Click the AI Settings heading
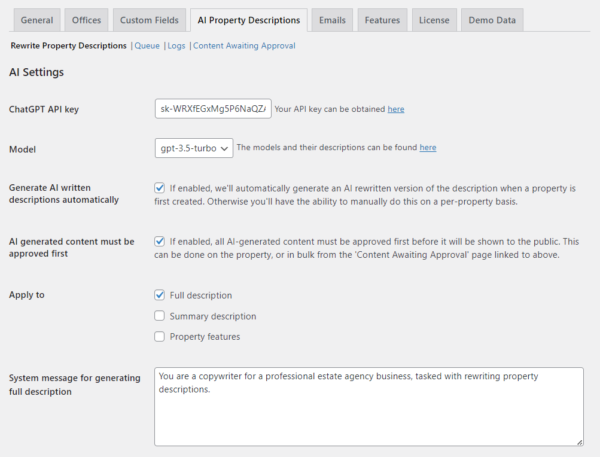 click(x=36, y=72)
